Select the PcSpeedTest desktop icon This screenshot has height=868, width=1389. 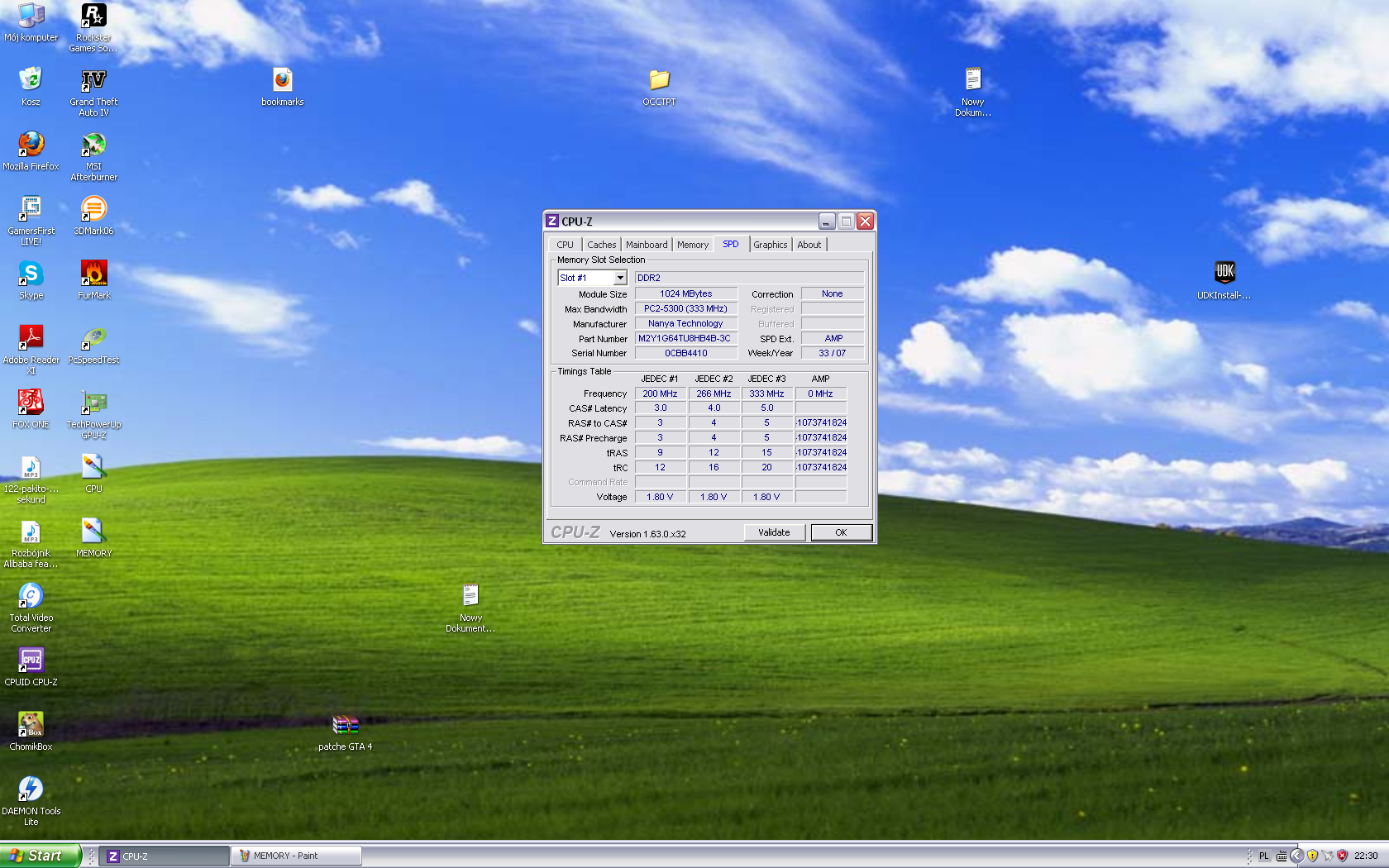[x=93, y=344]
